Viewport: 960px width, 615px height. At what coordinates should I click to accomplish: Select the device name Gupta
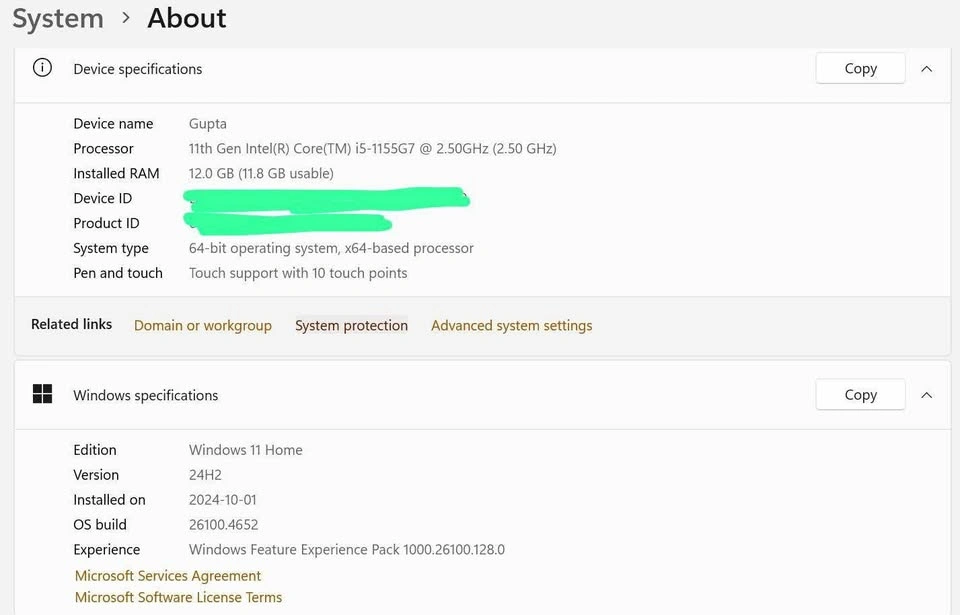(208, 124)
